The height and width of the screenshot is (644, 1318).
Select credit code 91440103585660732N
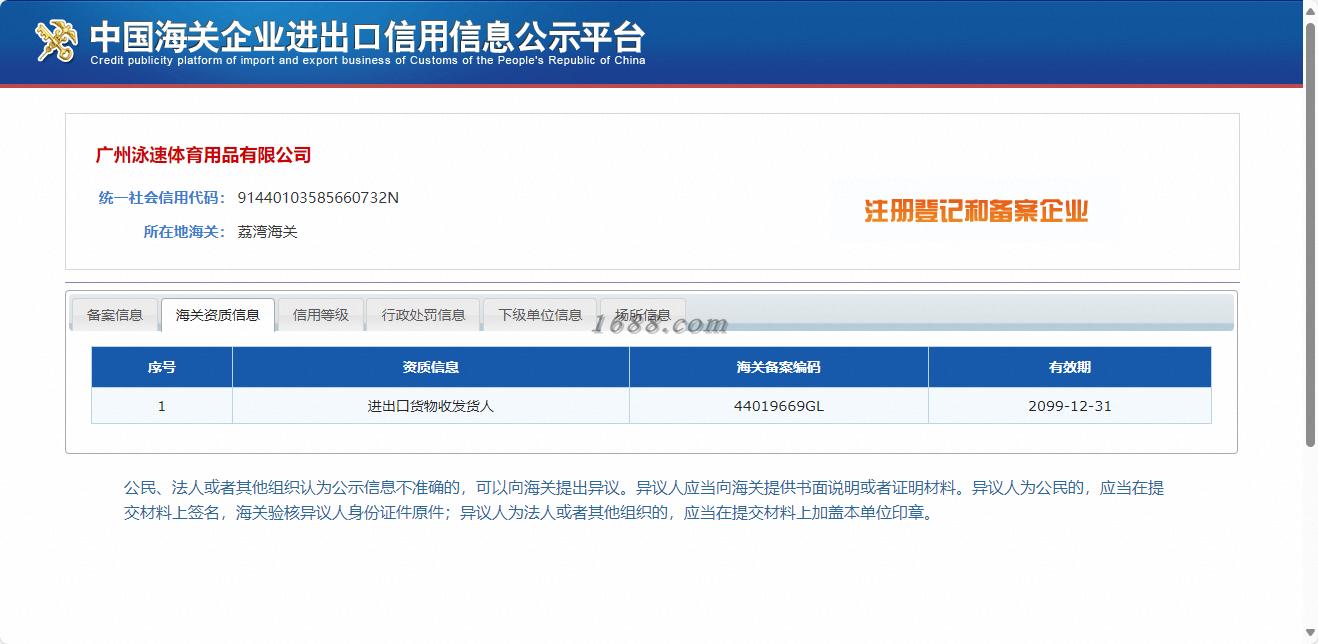318,198
